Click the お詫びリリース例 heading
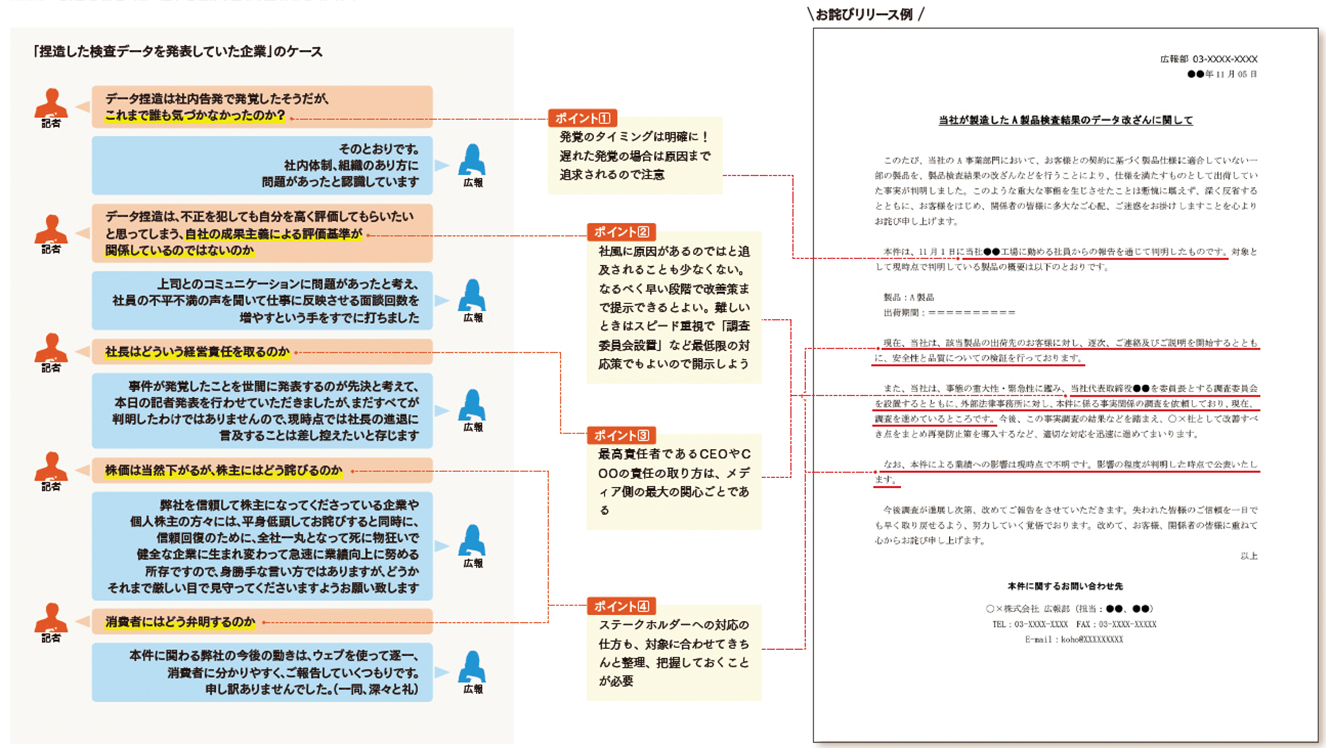 click(865, 14)
